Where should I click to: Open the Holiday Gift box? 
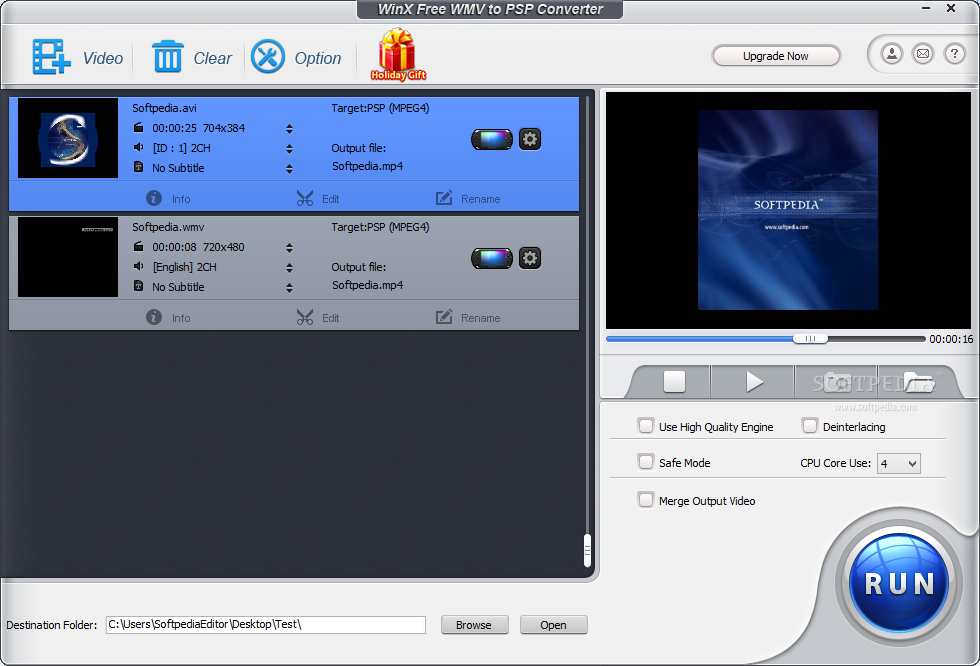click(x=398, y=54)
